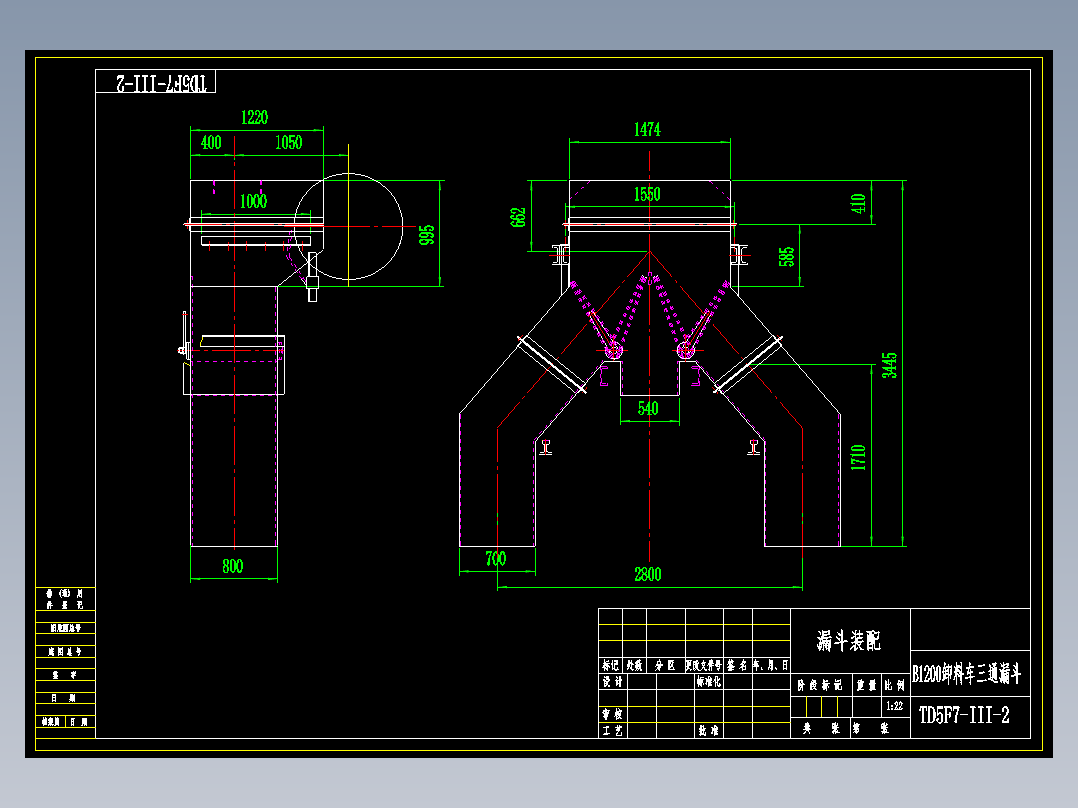Image resolution: width=1078 pixels, height=808 pixels.
Task: Pick the 1050 dimension label
Action: (x=289, y=142)
